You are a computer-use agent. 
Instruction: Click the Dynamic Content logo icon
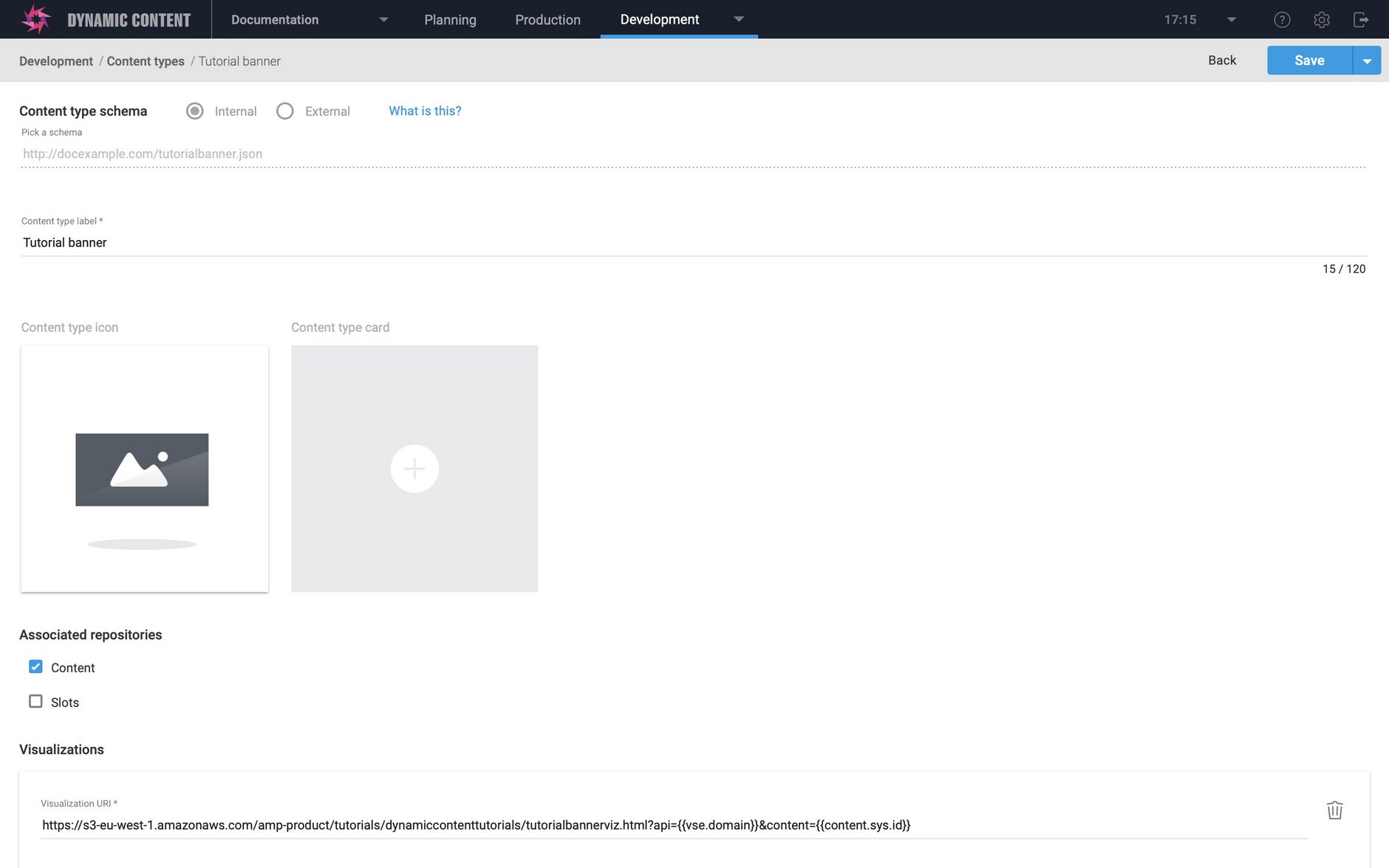[x=35, y=18]
